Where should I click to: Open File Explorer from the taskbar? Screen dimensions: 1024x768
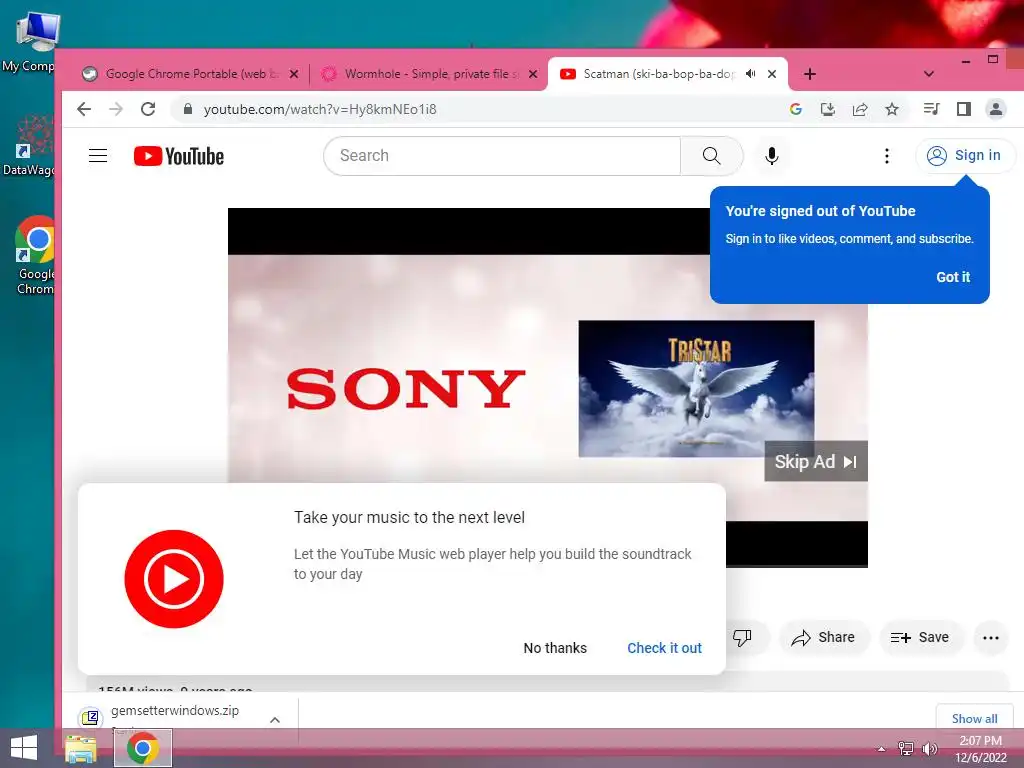pos(81,748)
